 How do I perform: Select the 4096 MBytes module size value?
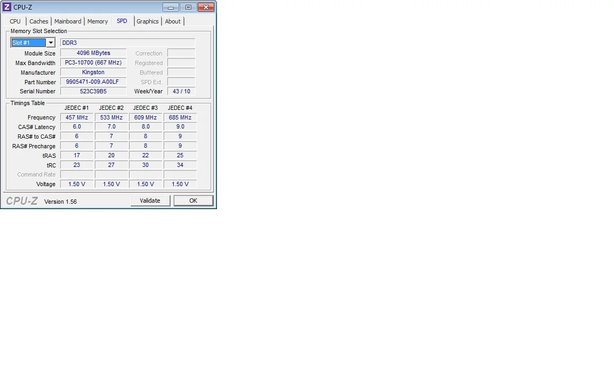click(93, 53)
